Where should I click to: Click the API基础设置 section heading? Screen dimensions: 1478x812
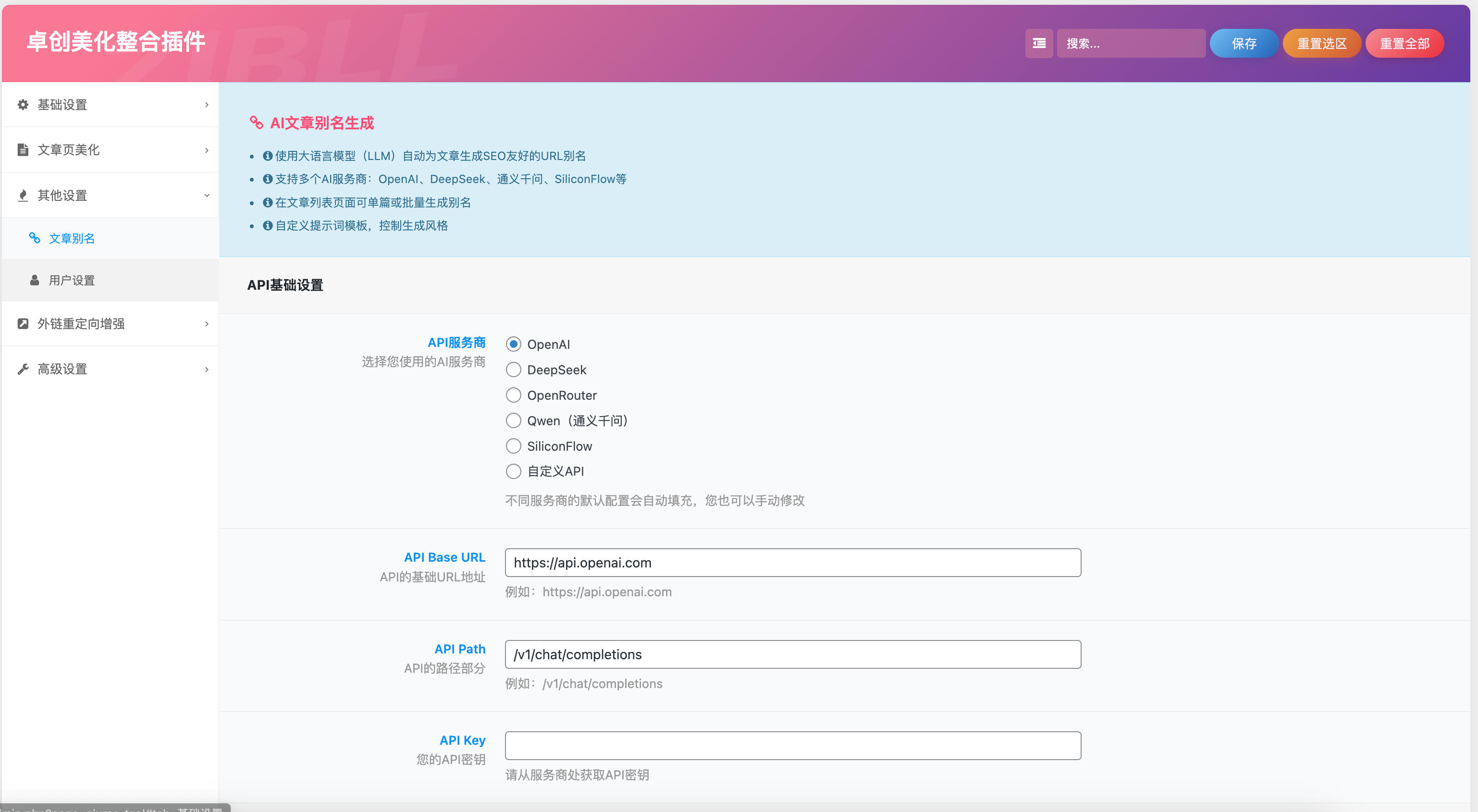pyautogui.click(x=285, y=284)
